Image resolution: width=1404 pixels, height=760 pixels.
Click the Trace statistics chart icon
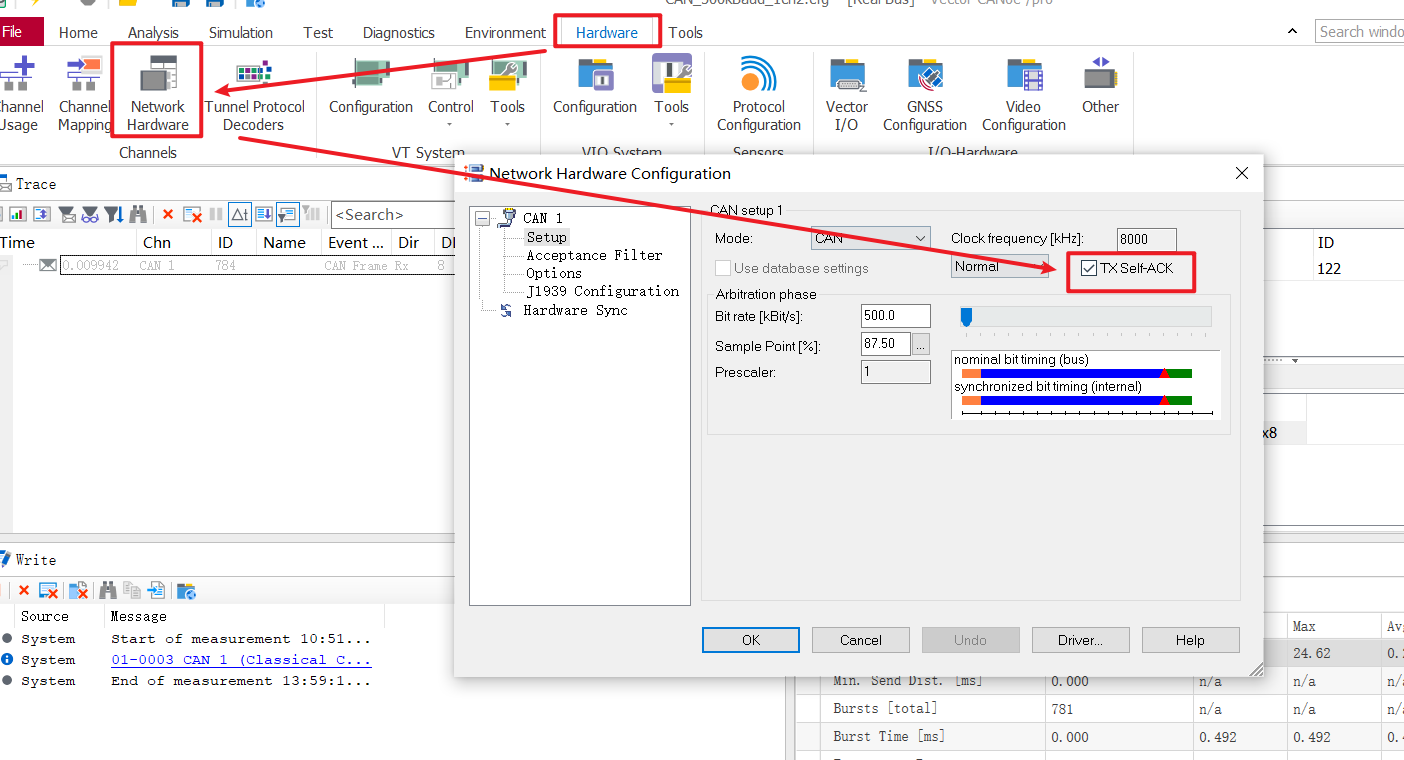click(x=17, y=214)
